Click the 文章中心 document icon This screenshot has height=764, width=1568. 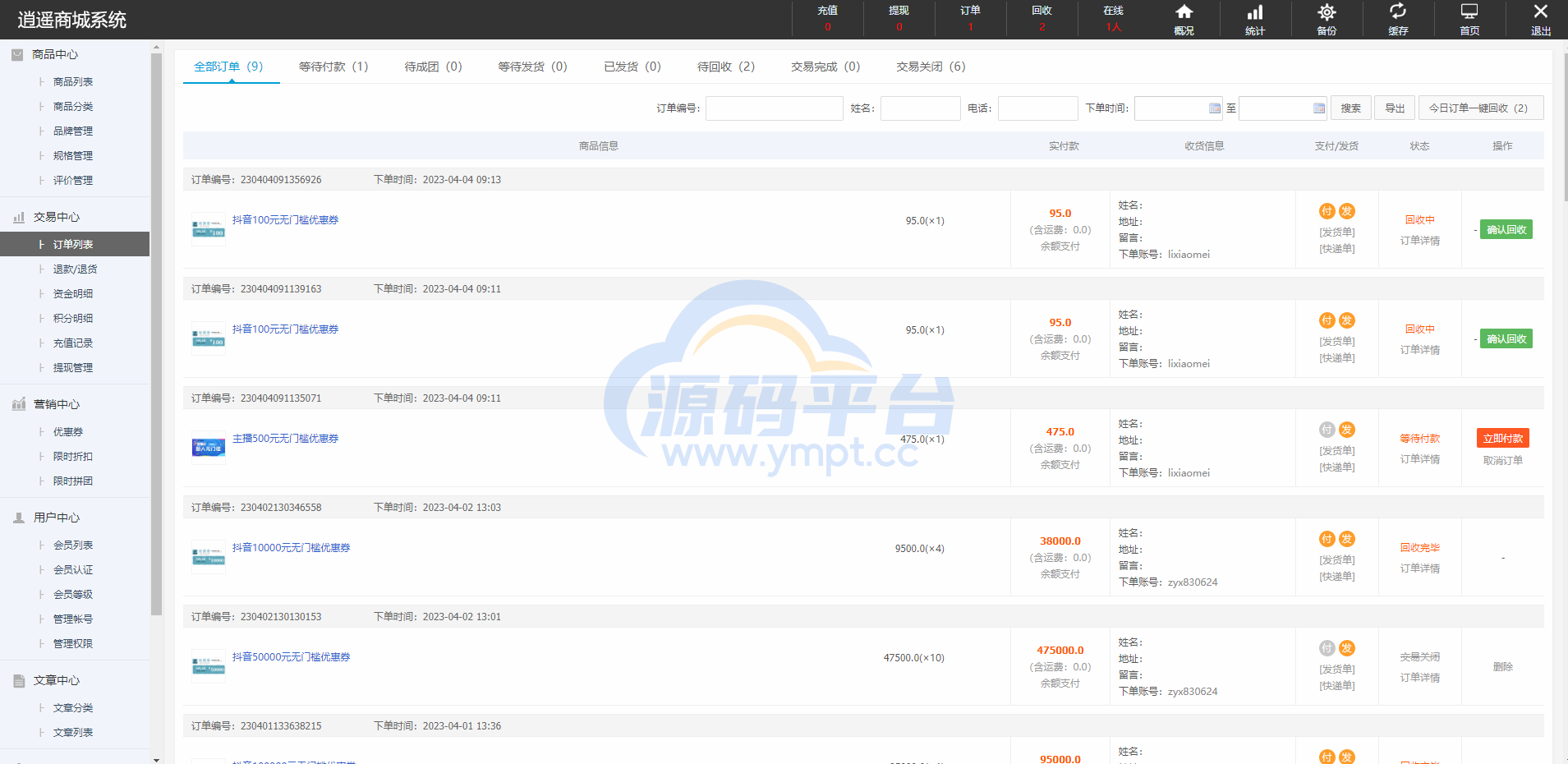pos(19,680)
